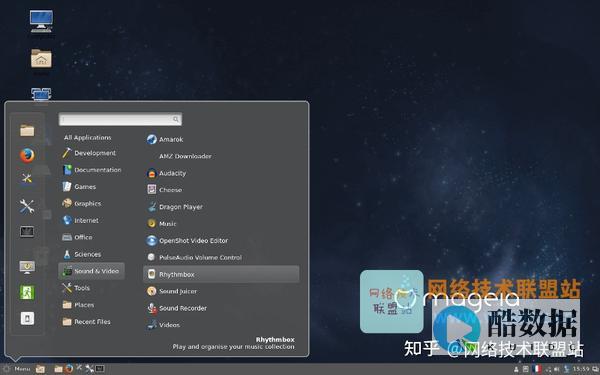Click the user icon in the system tray
This screenshot has width=600, height=375.
(516, 369)
